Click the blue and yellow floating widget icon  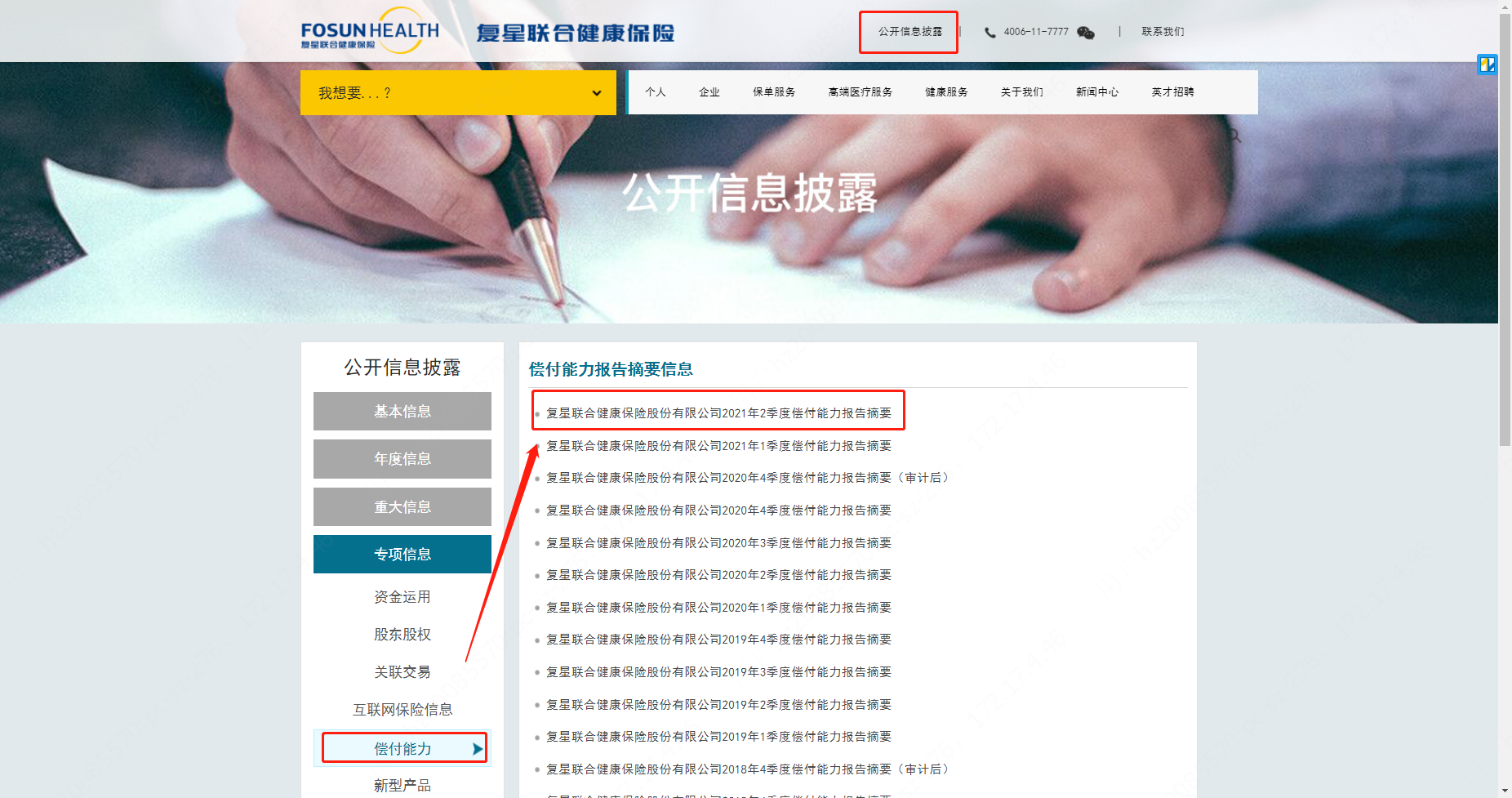[x=1487, y=64]
